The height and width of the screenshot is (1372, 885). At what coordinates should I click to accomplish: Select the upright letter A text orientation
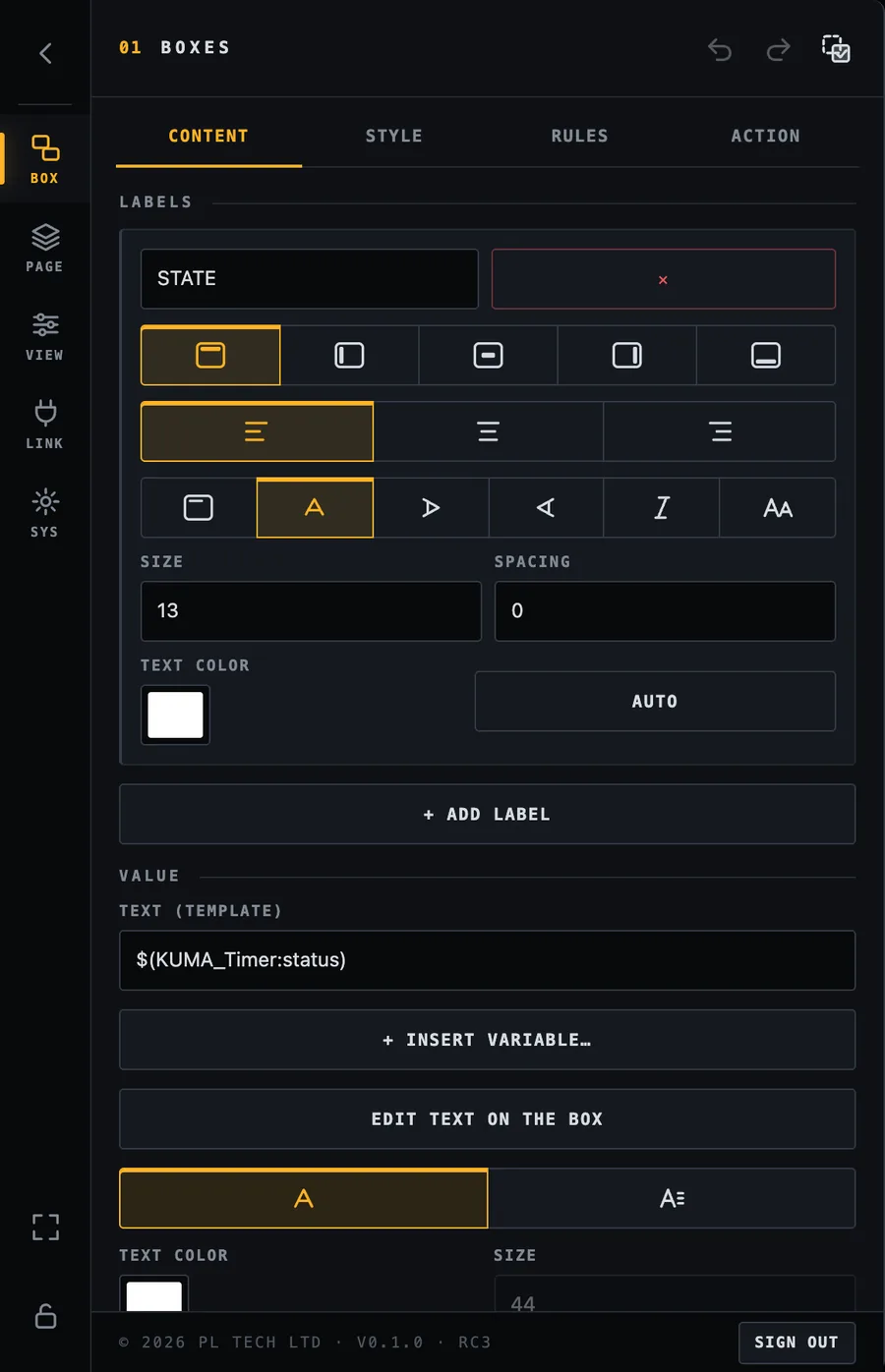click(x=315, y=507)
